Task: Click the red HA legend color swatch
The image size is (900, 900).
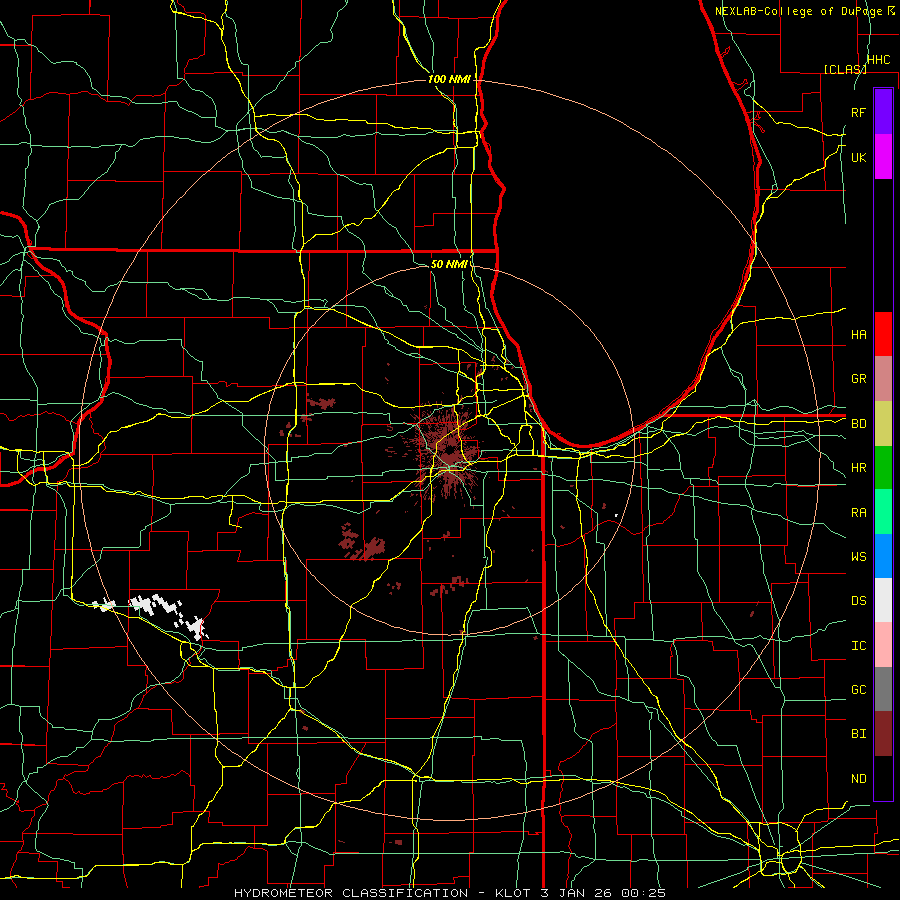Action: [x=883, y=334]
